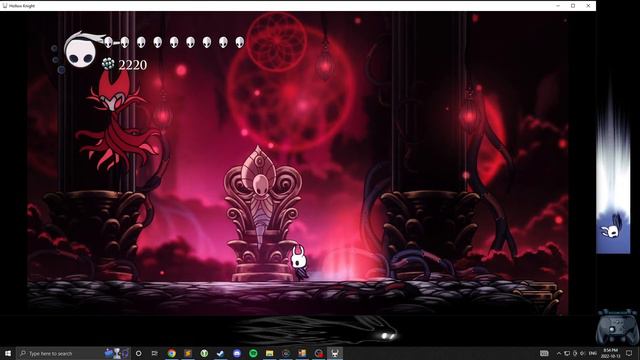Launch Google Chrome from the taskbar
Image resolution: width=640 pixels, height=360 pixels.
[171, 353]
